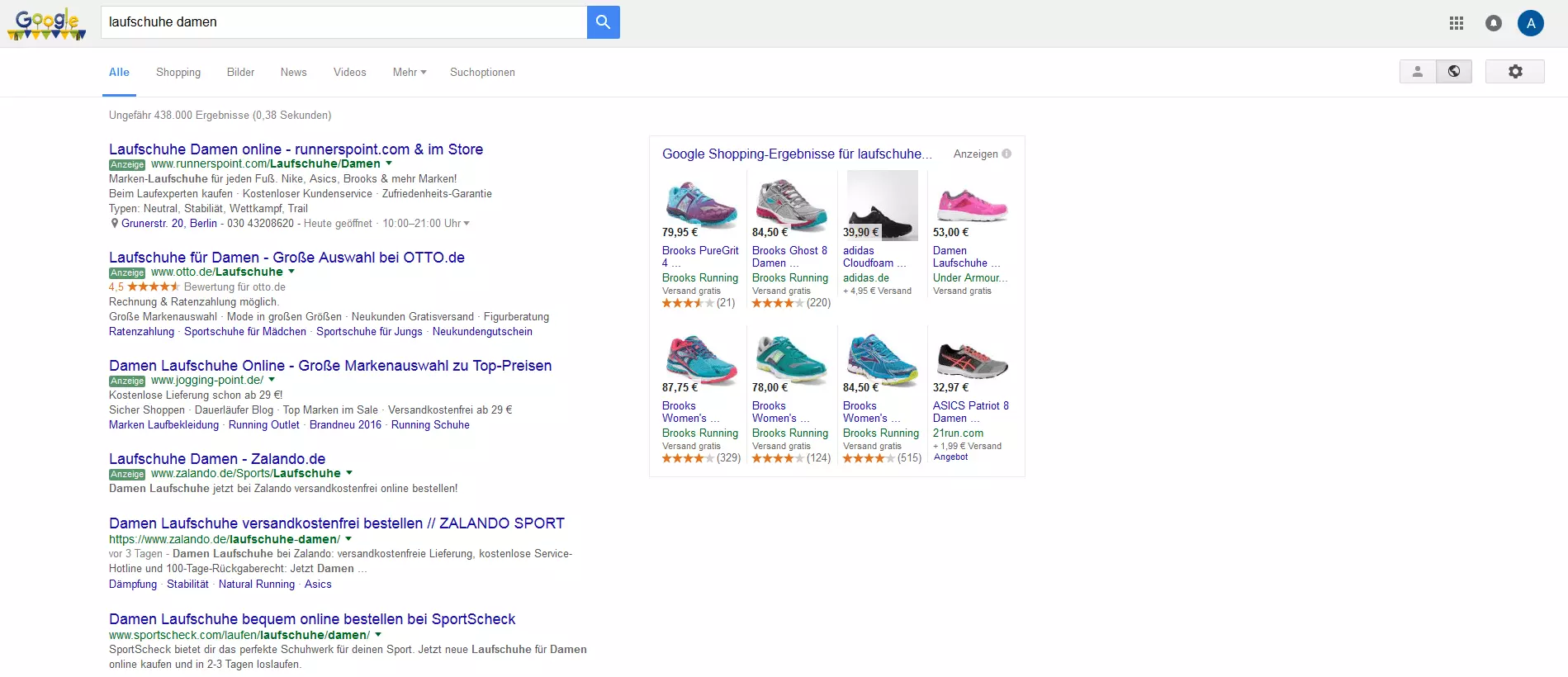Expand the Mehr dropdown
Image resolution: width=1568 pixels, height=677 pixels.
pyautogui.click(x=410, y=72)
